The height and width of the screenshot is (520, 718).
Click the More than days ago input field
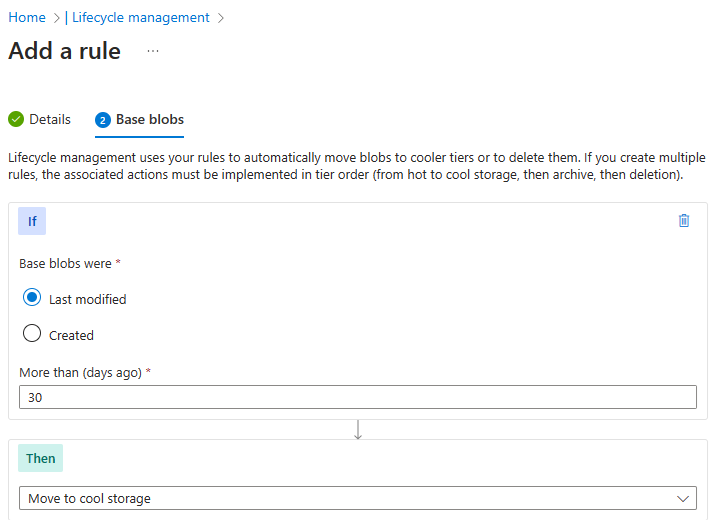point(358,397)
